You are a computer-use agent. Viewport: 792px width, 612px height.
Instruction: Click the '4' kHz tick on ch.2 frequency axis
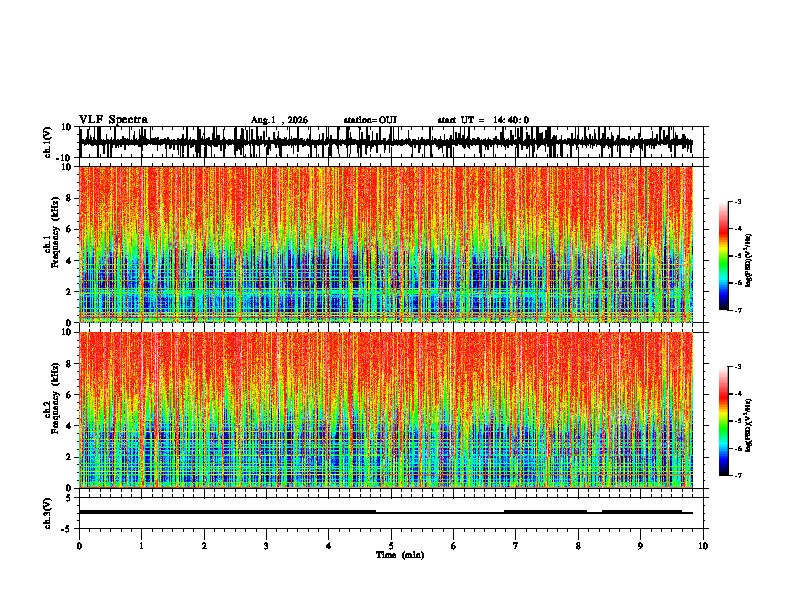pyautogui.click(x=69, y=426)
